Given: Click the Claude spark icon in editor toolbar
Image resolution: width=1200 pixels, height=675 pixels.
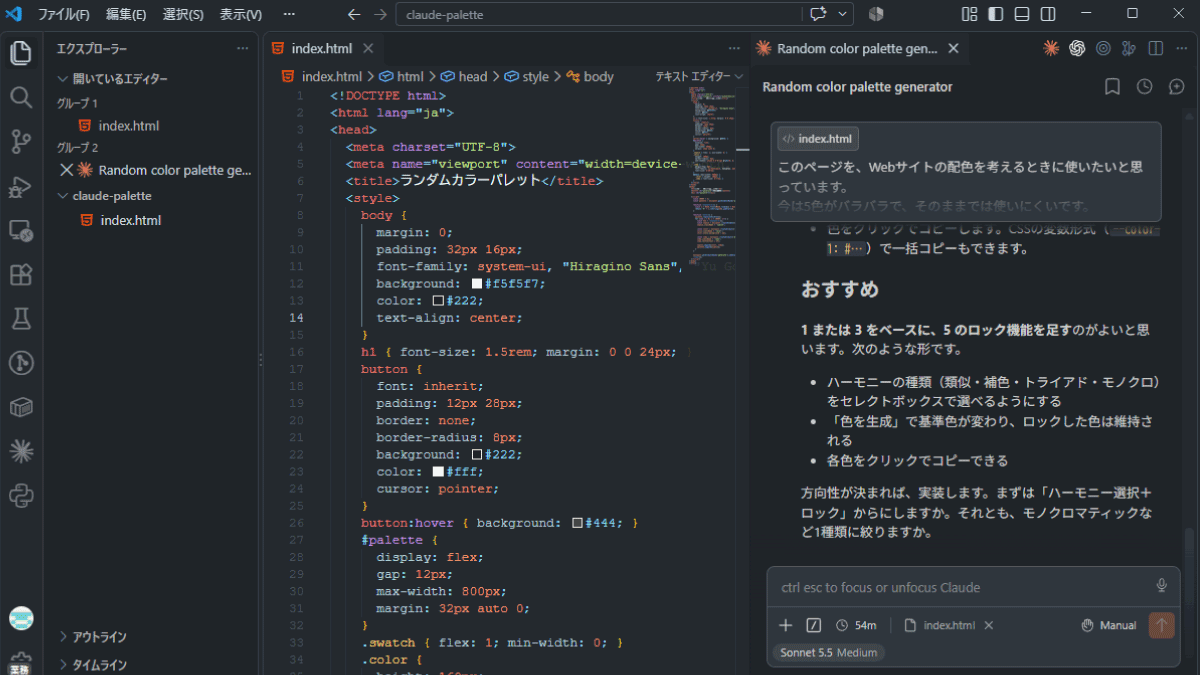Looking at the screenshot, I should click(x=1051, y=48).
